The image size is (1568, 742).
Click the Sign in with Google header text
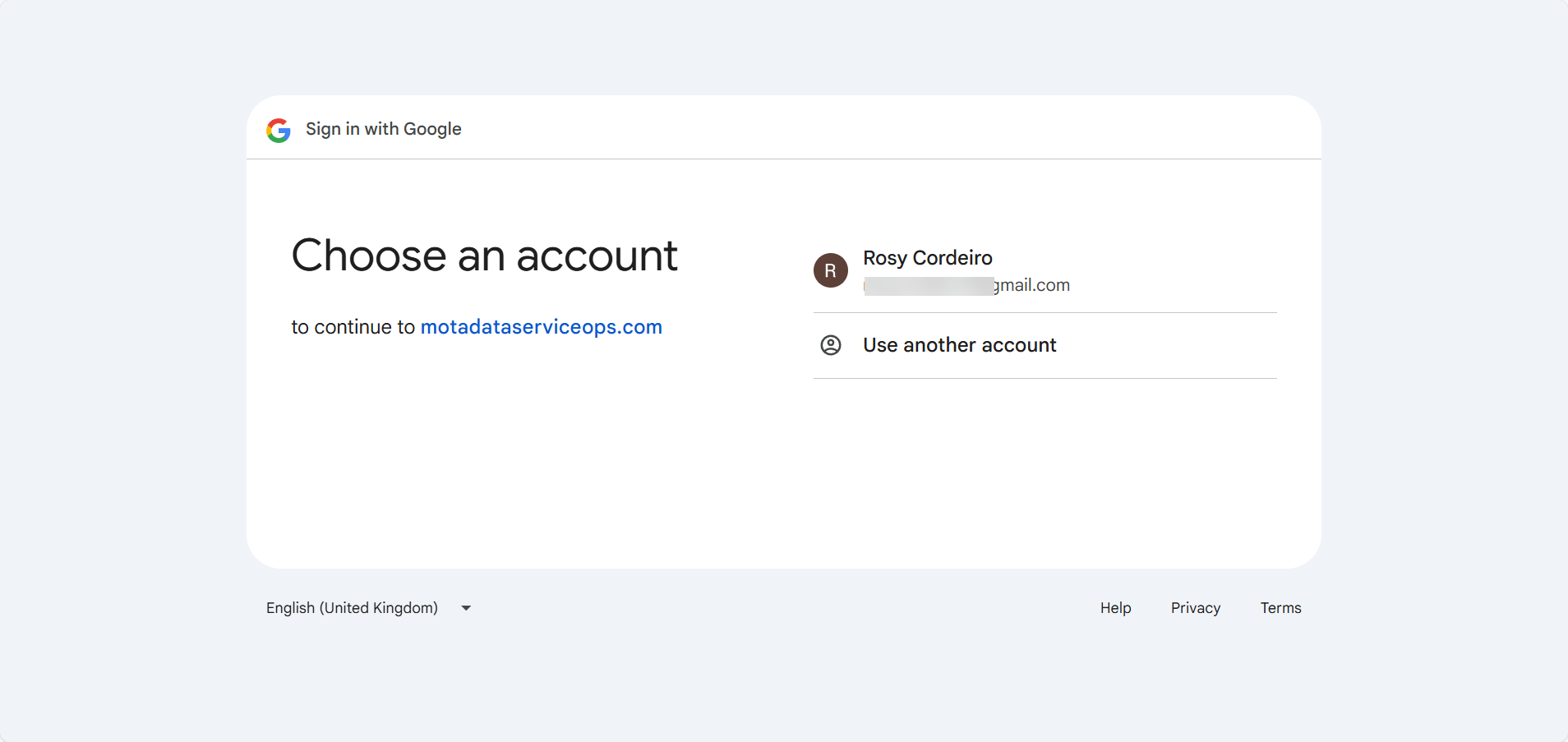click(383, 129)
